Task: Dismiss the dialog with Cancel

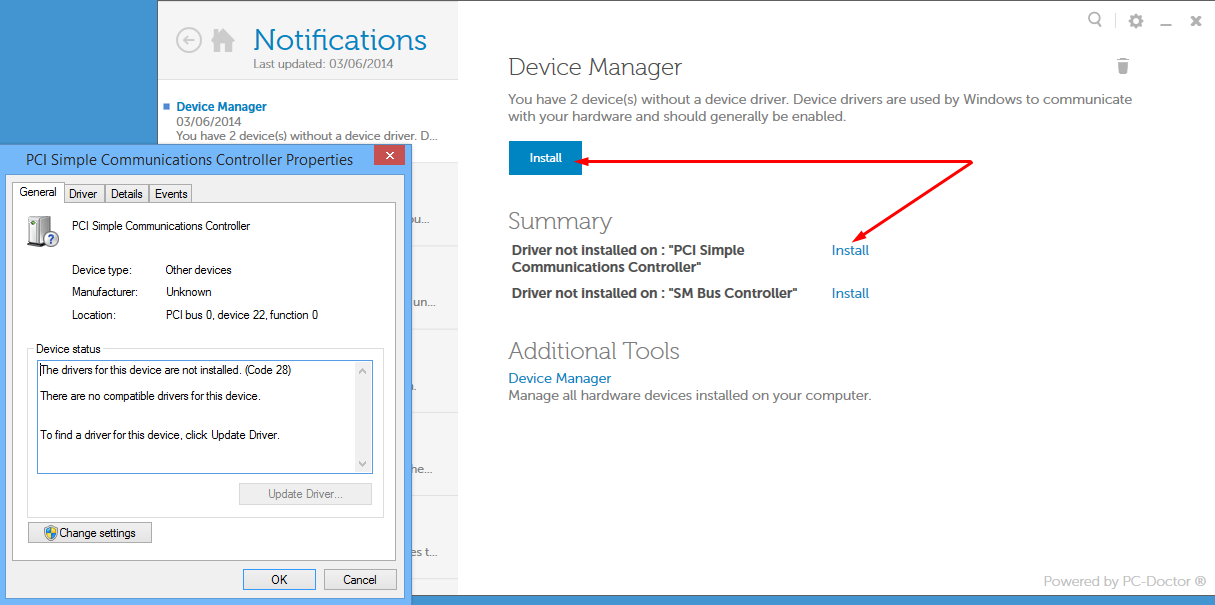Action: click(x=360, y=579)
